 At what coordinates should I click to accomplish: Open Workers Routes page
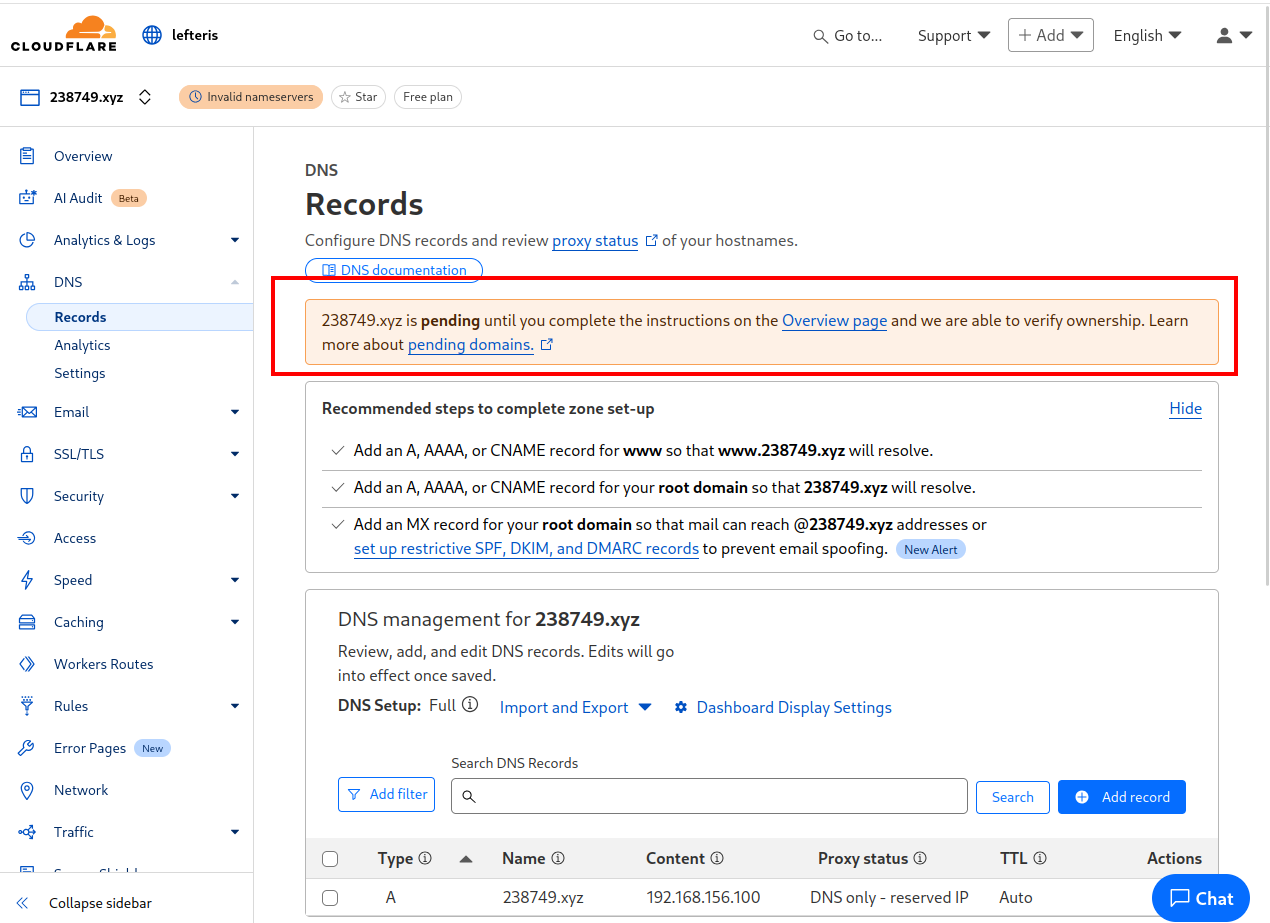104,664
